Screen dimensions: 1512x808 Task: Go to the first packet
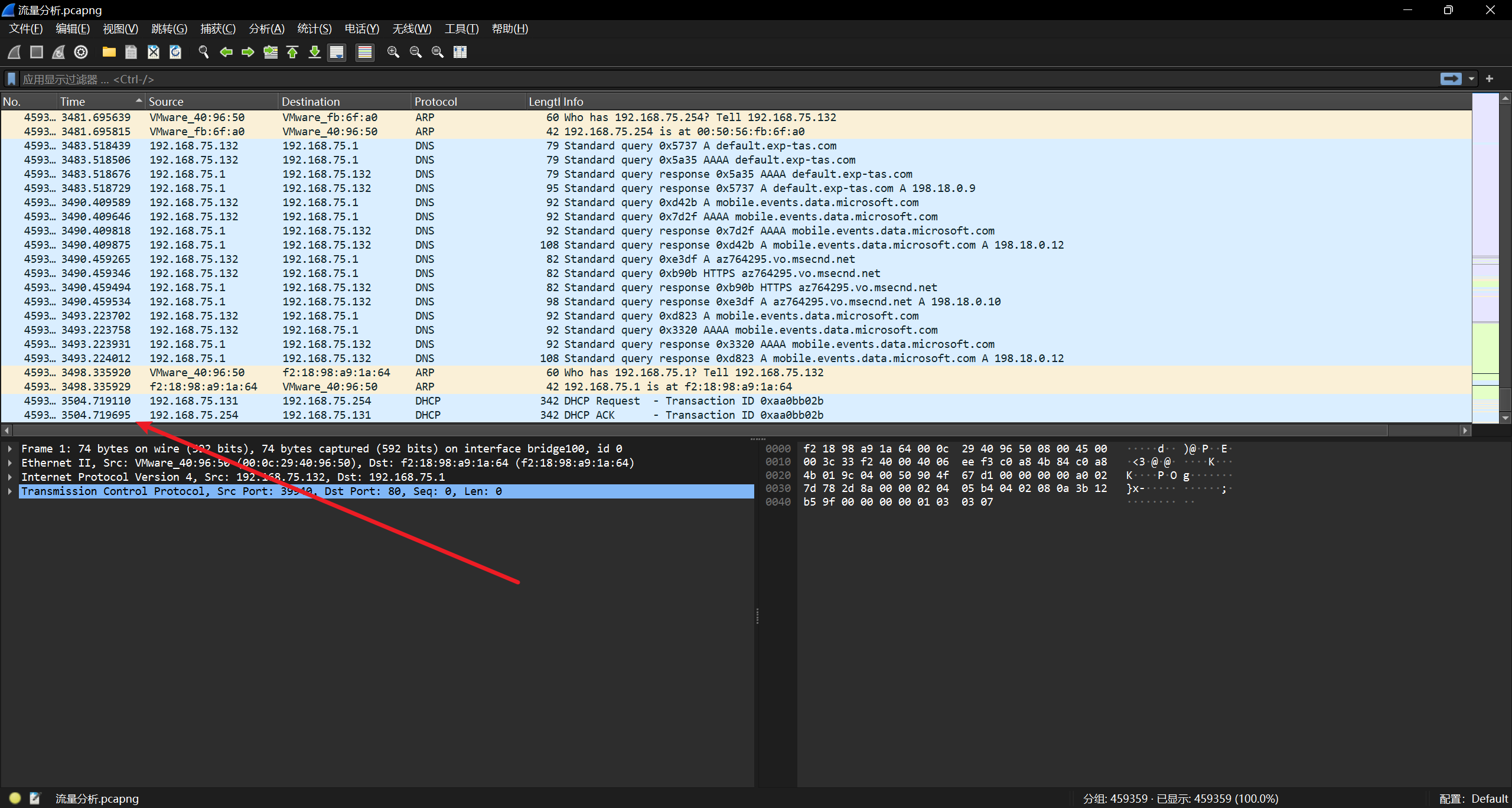point(292,52)
